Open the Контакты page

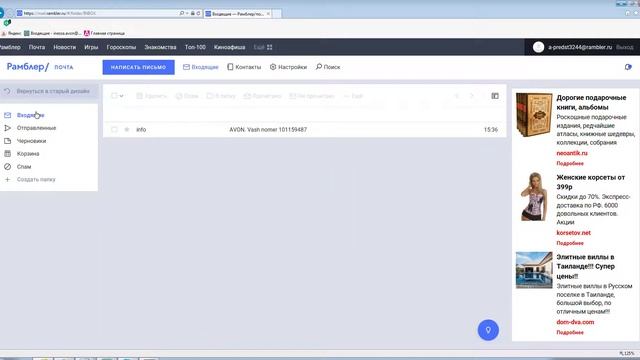pos(244,67)
